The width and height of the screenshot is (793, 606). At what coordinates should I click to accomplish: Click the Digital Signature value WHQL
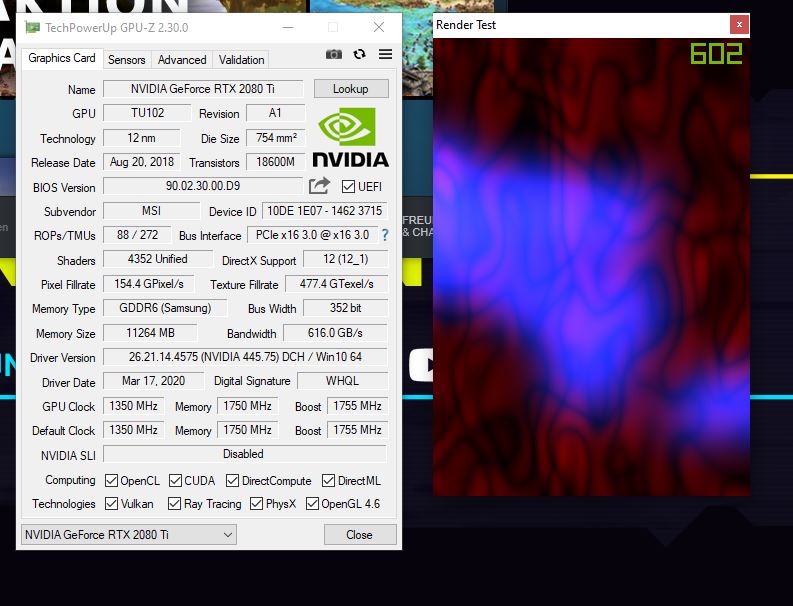pos(342,381)
